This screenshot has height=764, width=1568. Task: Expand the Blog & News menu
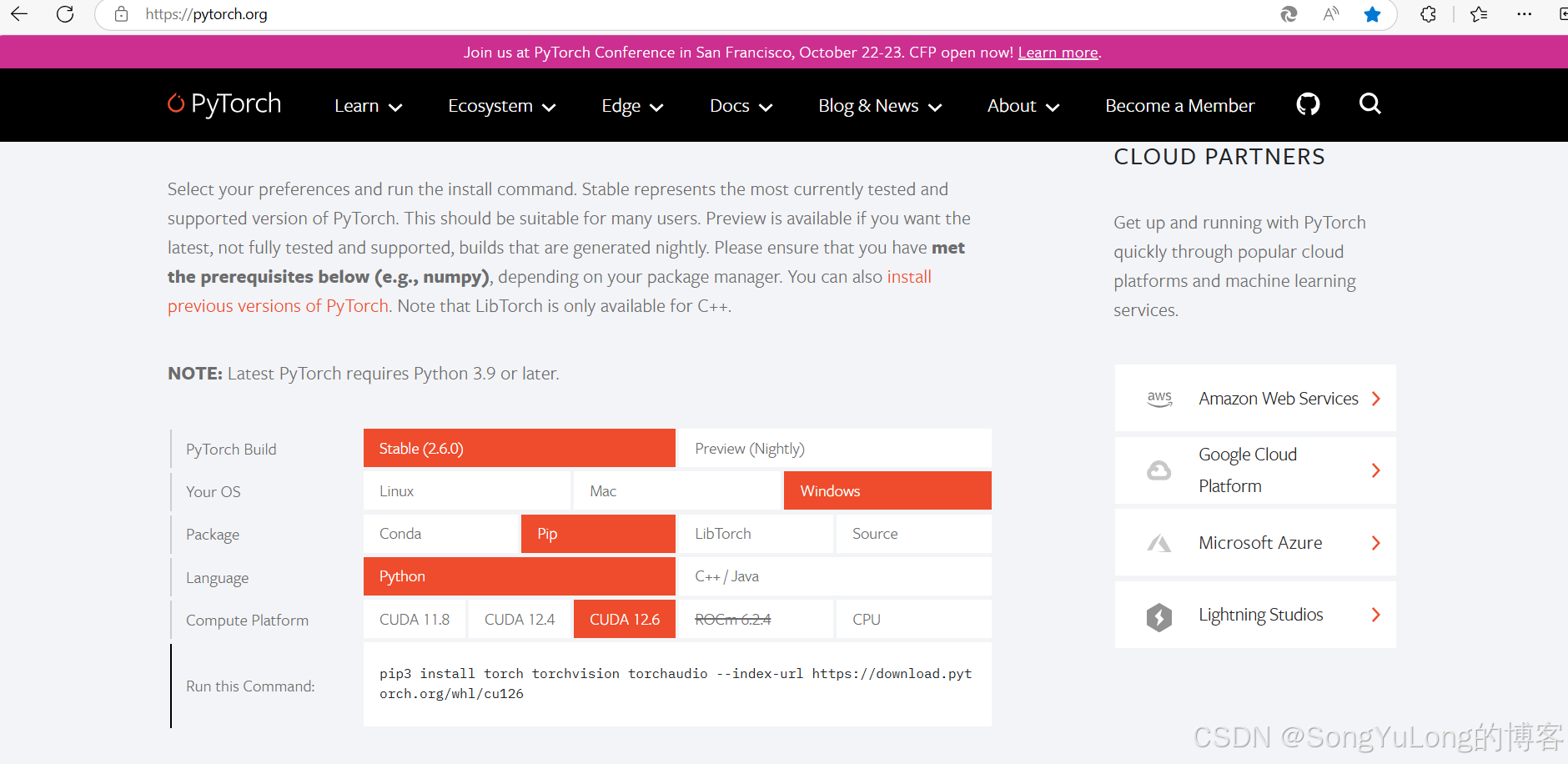(880, 106)
